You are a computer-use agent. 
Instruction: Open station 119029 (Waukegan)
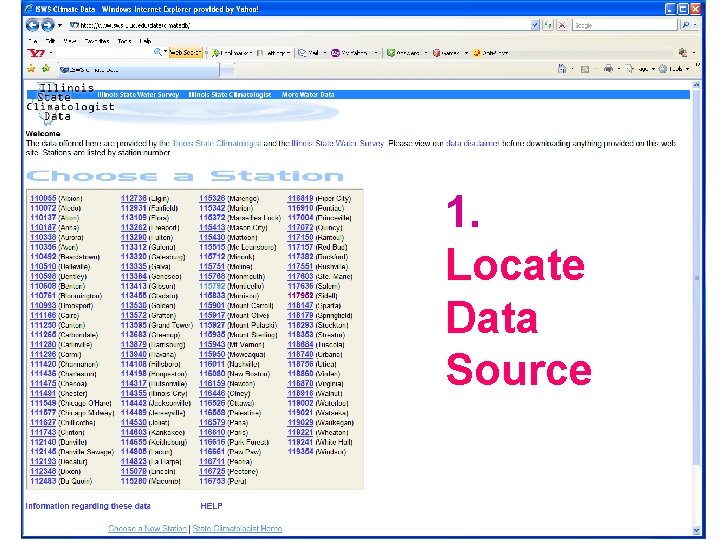(300, 422)
